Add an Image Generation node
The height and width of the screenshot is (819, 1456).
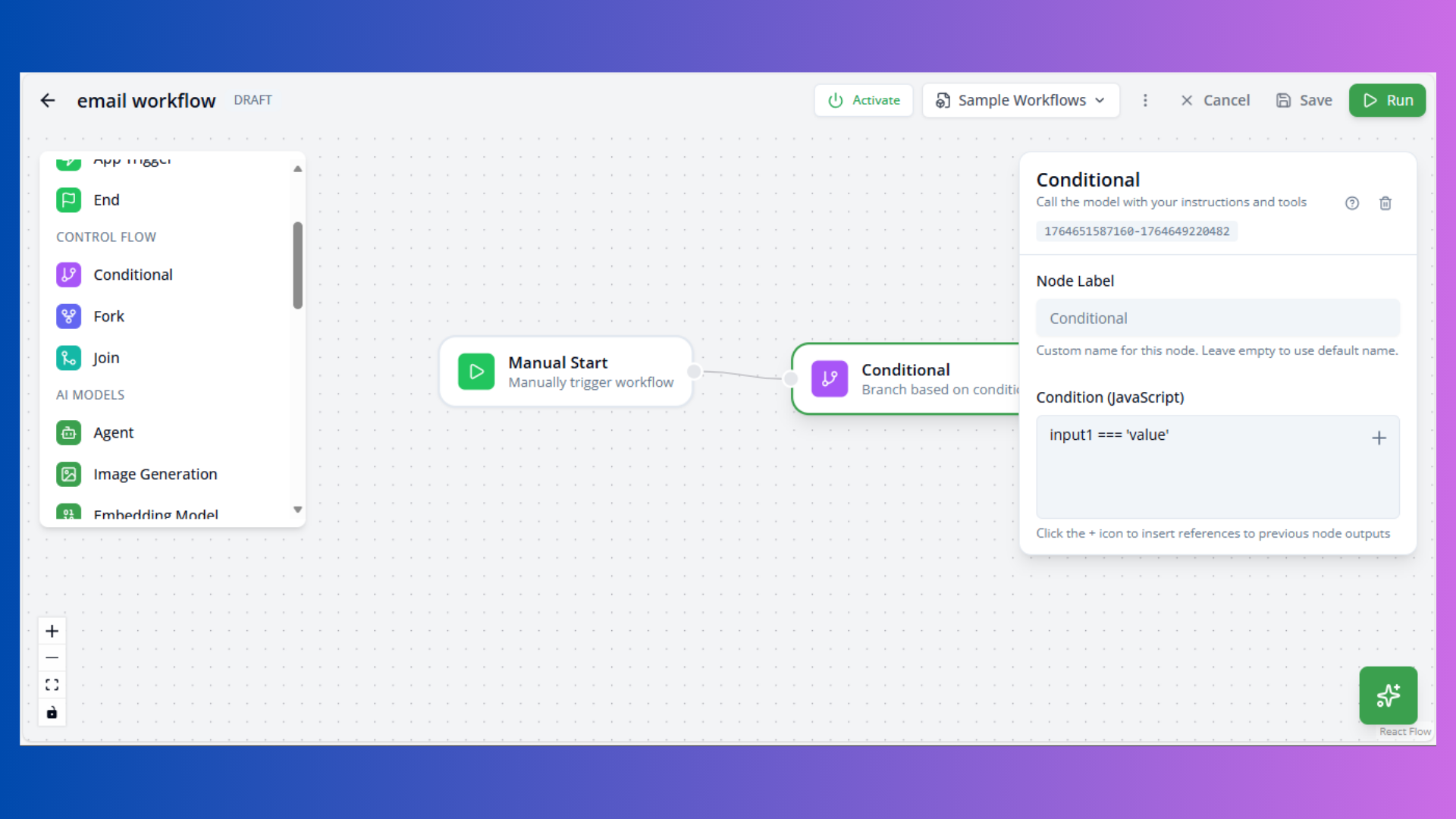(155, 474)
